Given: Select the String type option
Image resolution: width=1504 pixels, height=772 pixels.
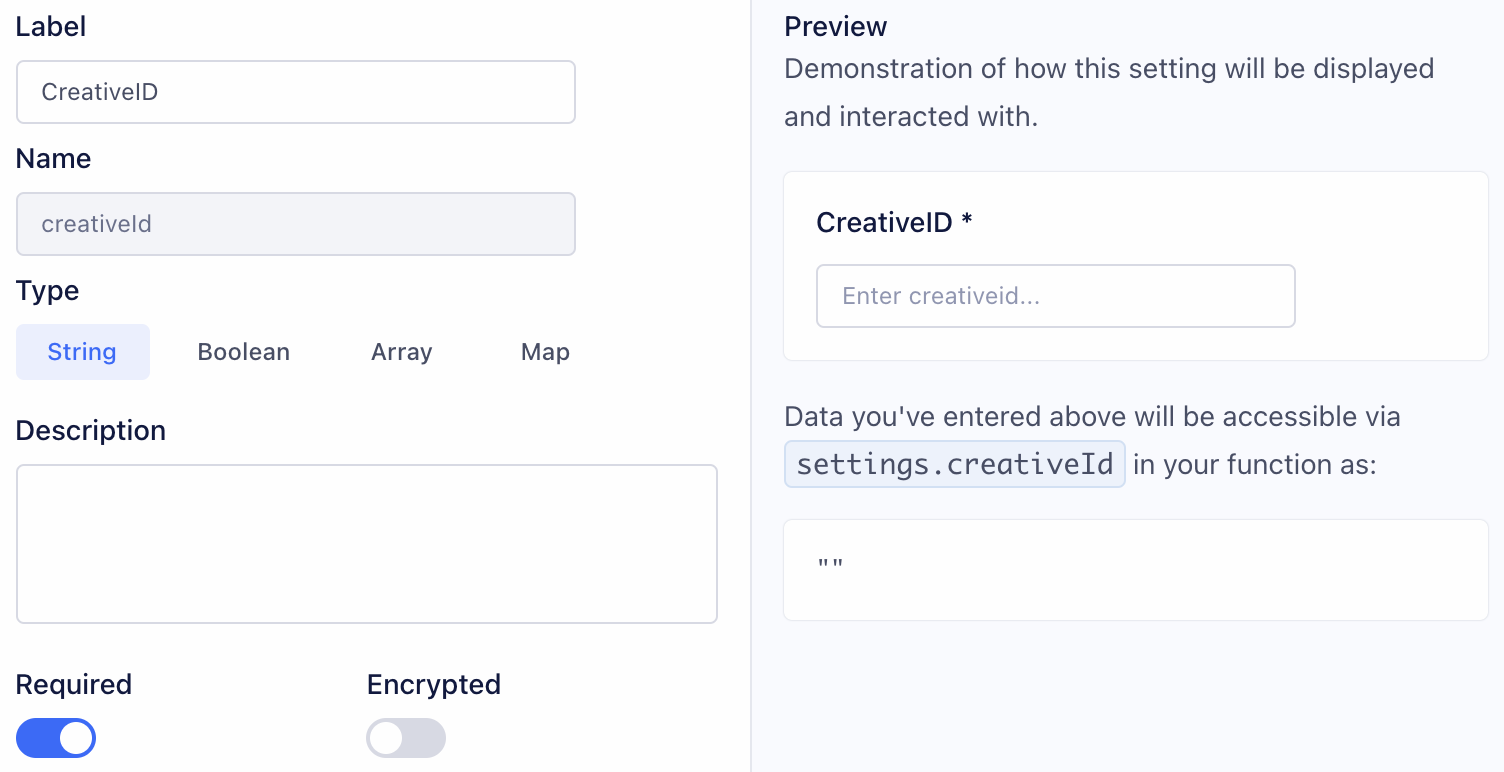Looking at the screenshot, I should click(83, 352).
